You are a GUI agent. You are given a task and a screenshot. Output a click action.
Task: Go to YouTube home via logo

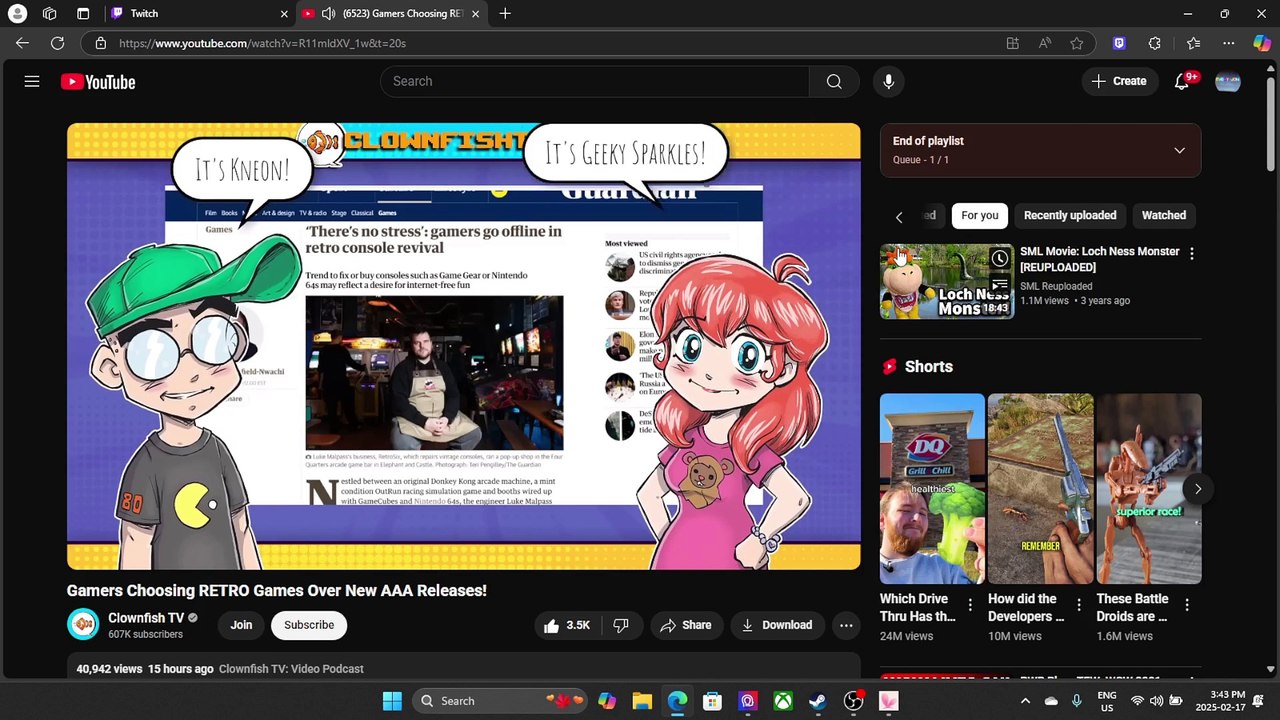pos(98,82)
